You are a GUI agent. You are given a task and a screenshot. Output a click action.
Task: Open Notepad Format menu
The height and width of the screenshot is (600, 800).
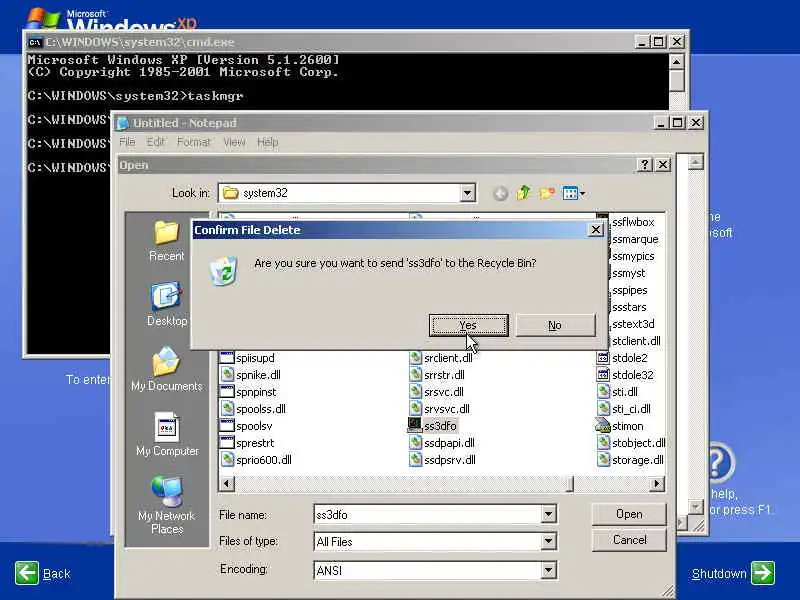point(193,142)
